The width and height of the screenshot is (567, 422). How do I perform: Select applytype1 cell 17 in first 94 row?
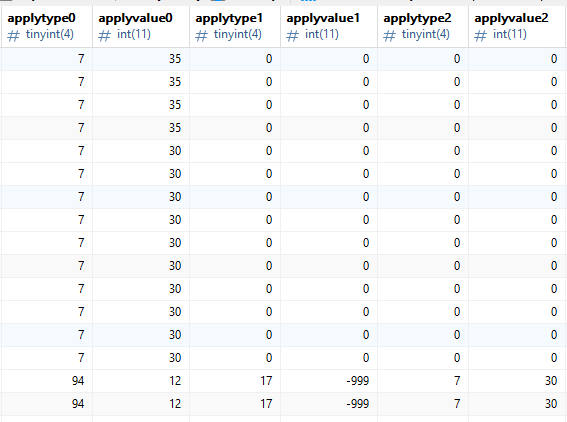click(x=235, y=381)
